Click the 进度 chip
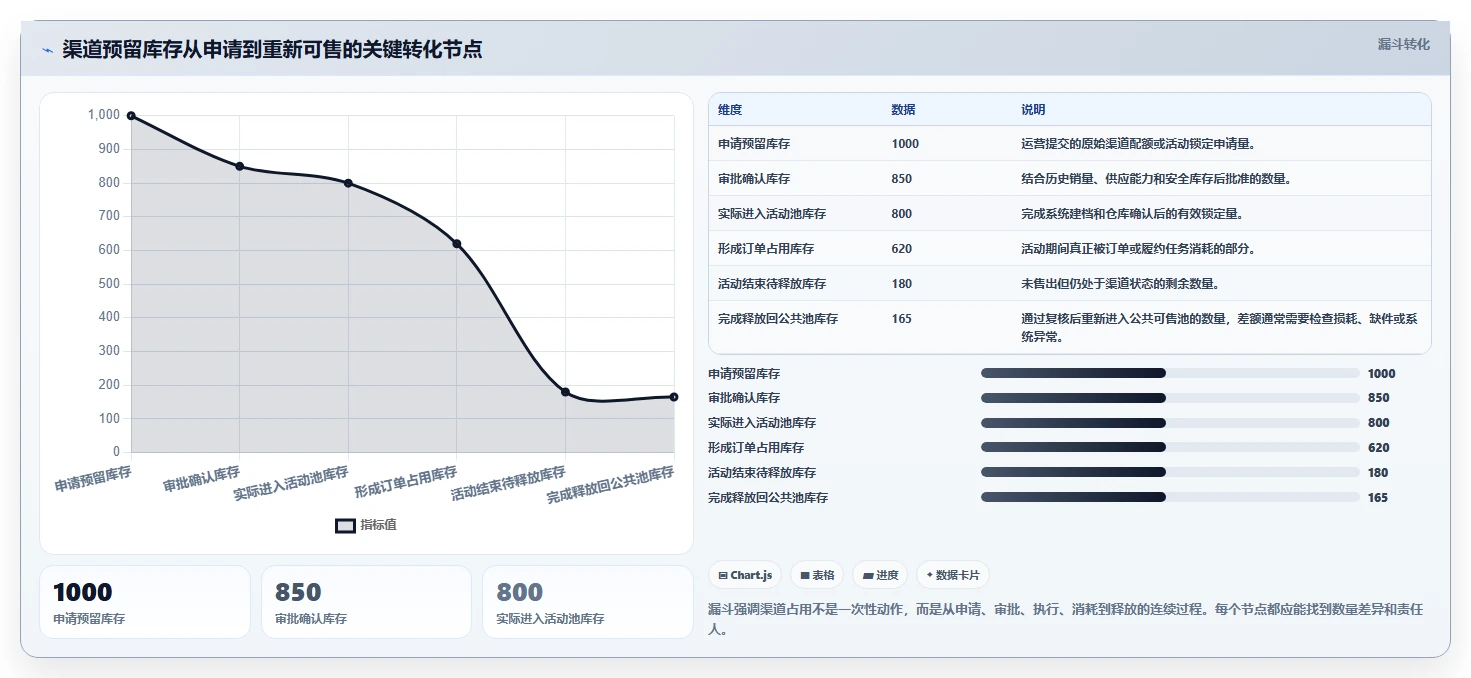1471x678 pixels. 880,575
